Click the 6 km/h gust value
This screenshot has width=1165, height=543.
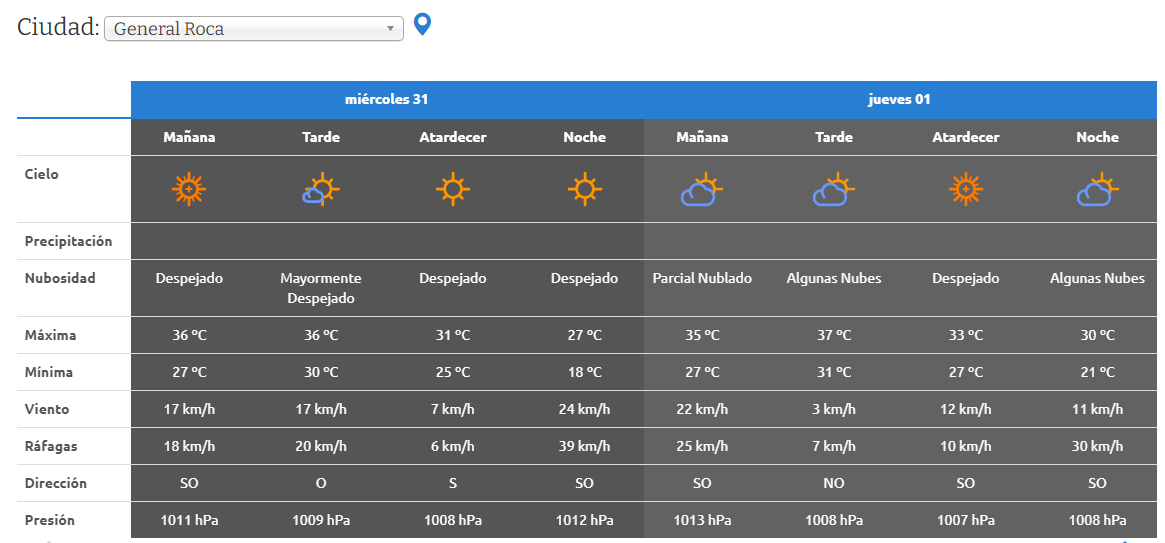pyautogui.click(x=452, y=446)
